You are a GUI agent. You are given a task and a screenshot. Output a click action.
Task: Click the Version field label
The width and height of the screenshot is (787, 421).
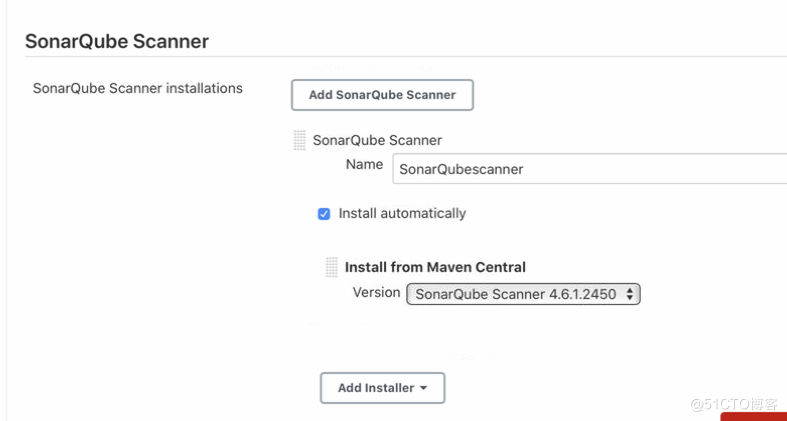point(376,293)
